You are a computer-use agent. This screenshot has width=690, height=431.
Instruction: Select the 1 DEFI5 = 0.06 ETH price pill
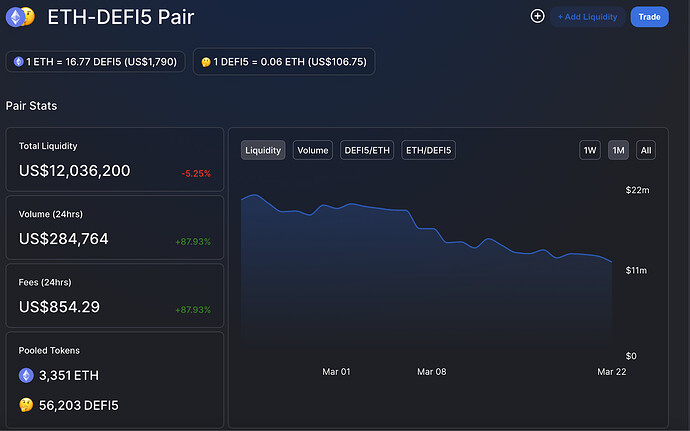tap(284, 62)
